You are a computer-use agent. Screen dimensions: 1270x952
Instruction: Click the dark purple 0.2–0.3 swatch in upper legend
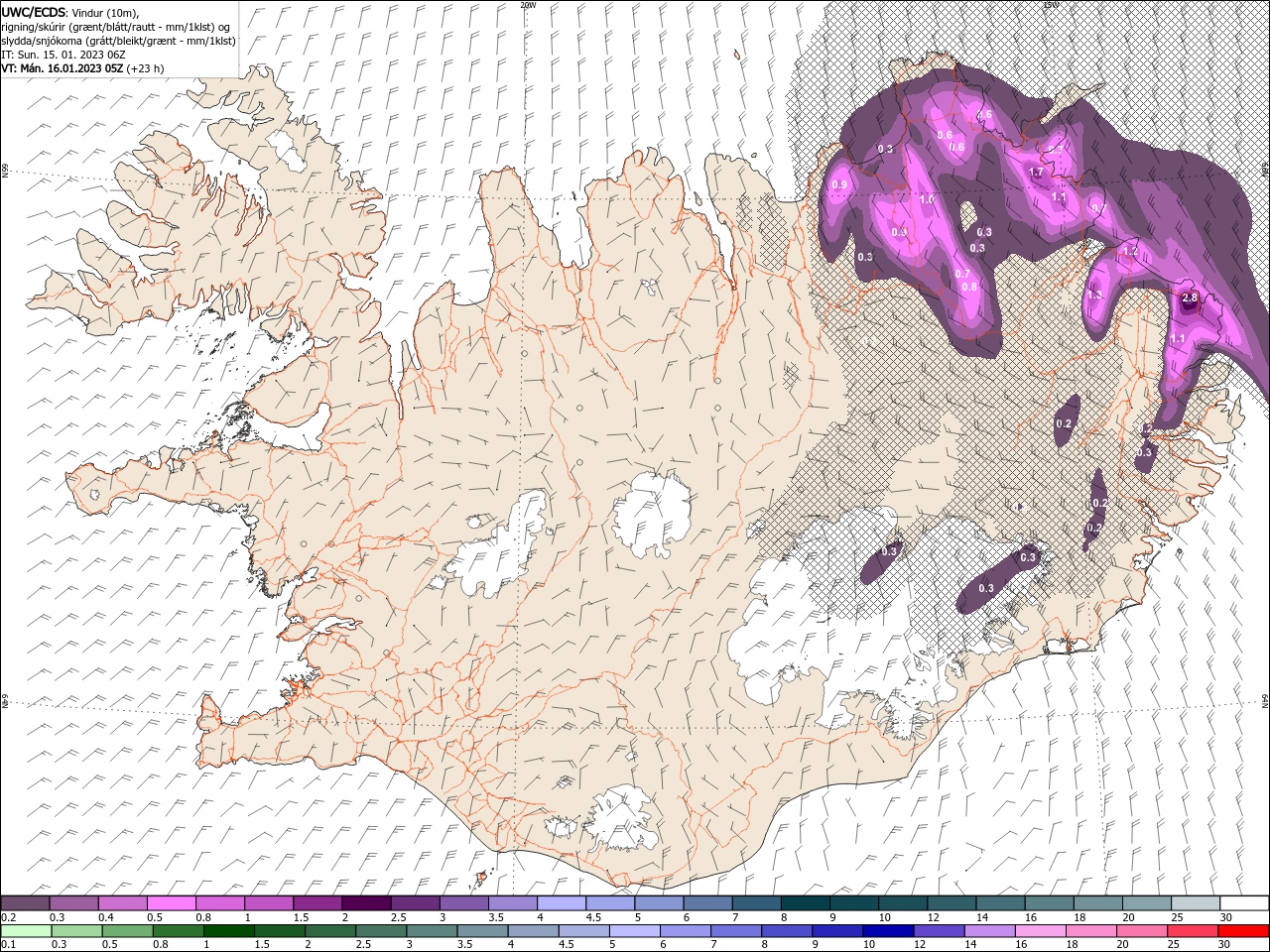pos(25,903)
